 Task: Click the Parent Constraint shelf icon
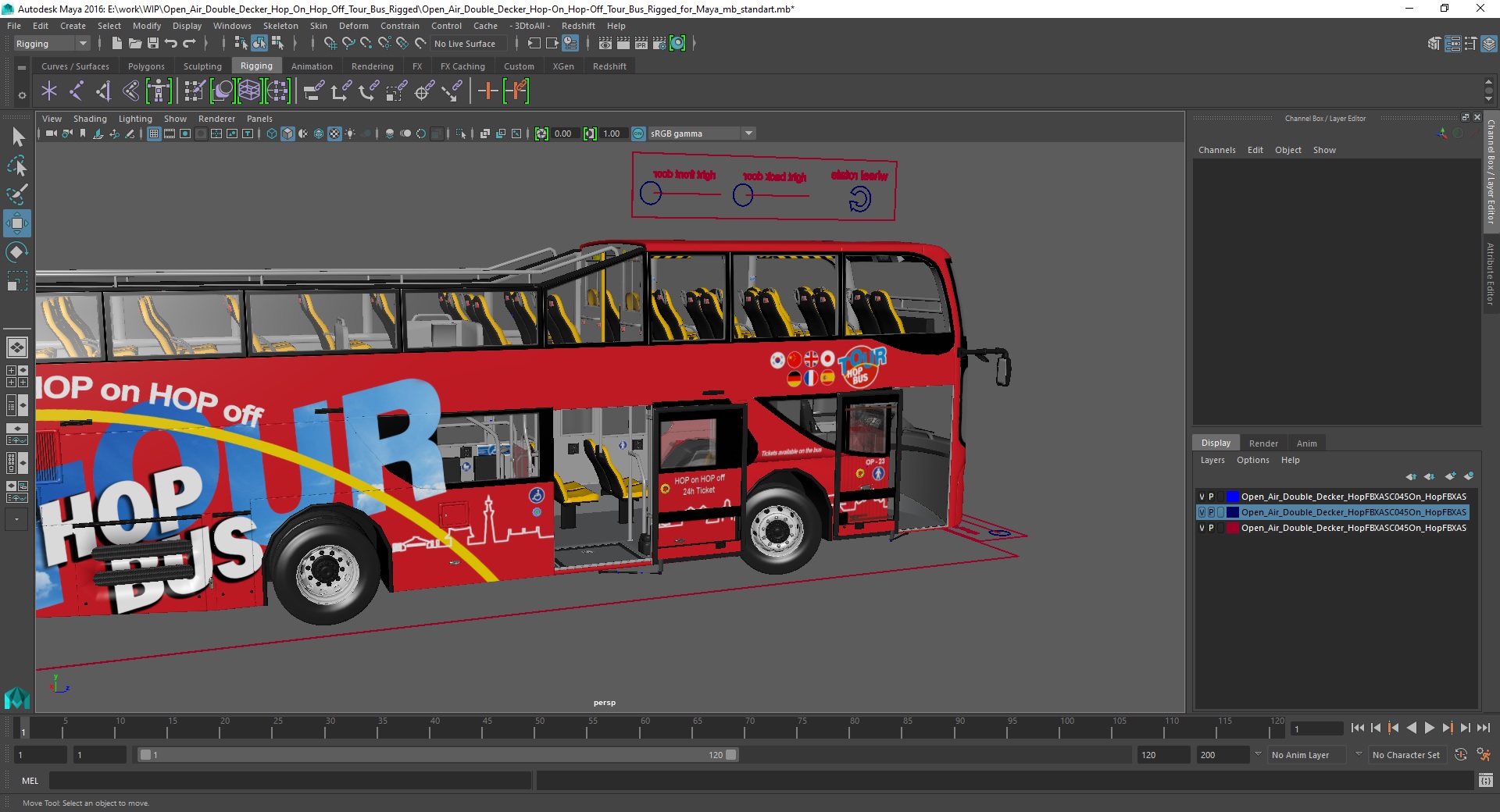314,91
